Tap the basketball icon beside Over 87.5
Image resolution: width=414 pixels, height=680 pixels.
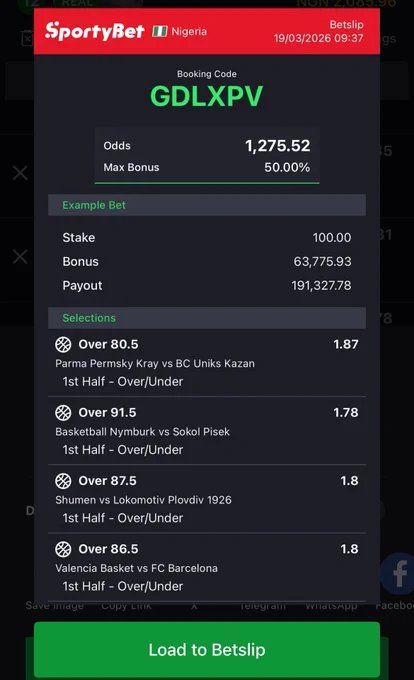coord(63,481)
